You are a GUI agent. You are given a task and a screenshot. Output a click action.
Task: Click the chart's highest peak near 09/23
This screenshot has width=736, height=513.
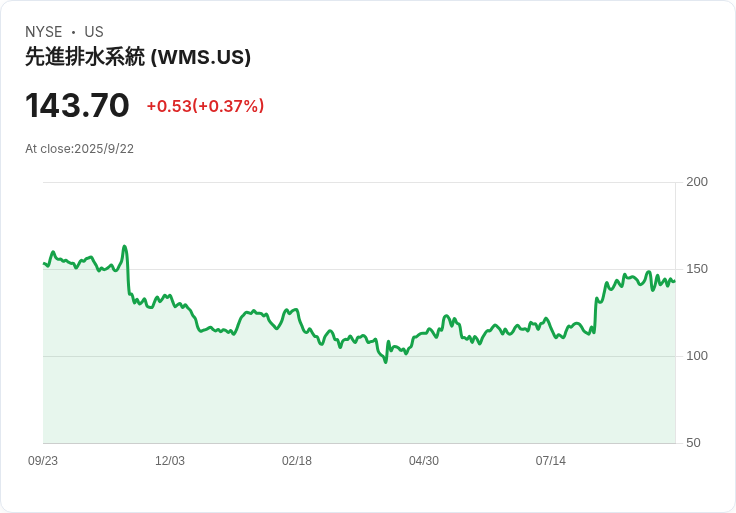click(124, 246)
